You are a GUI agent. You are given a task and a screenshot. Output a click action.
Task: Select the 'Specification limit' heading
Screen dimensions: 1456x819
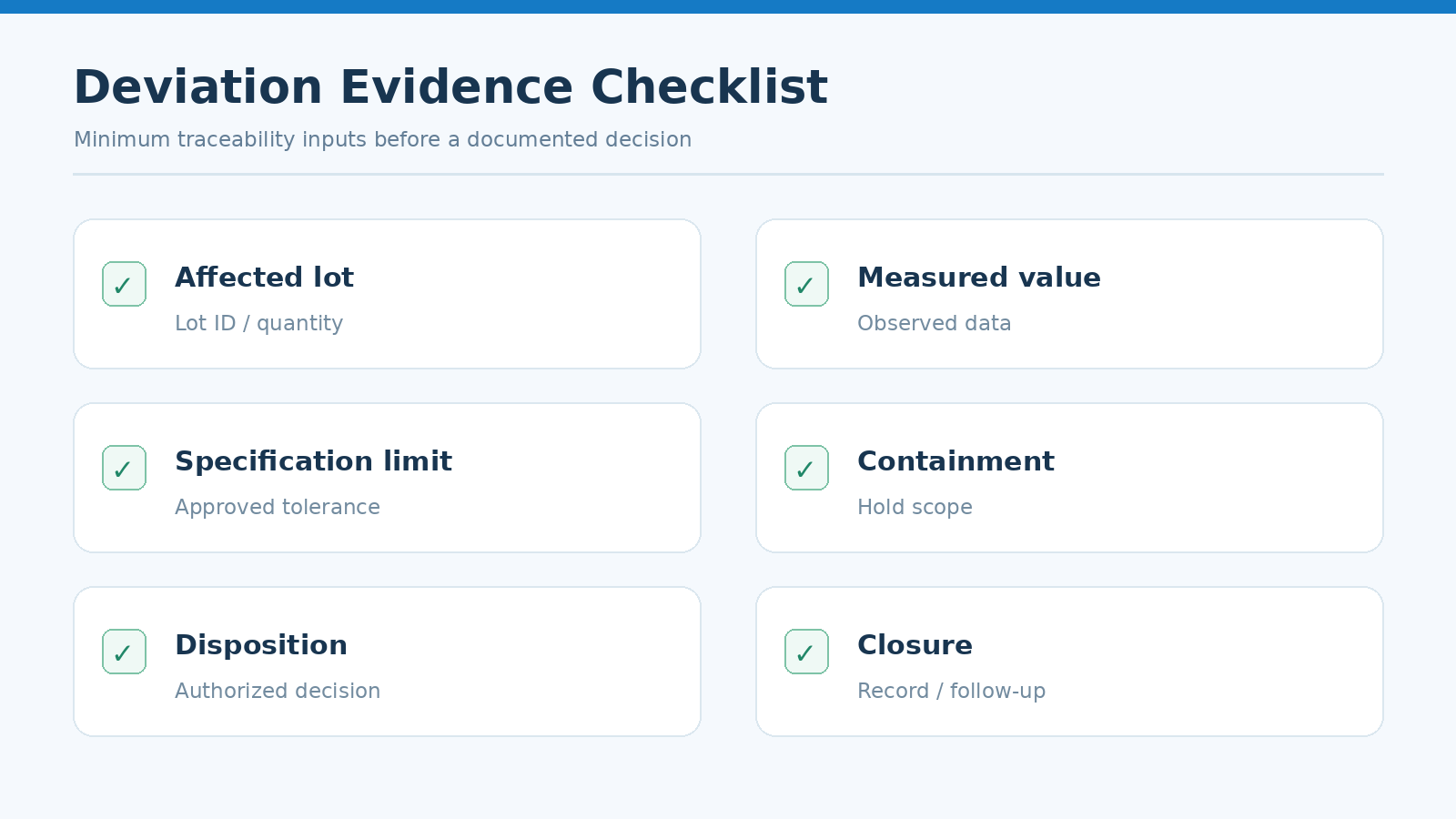pyautogui.click(x=313, y=461)
